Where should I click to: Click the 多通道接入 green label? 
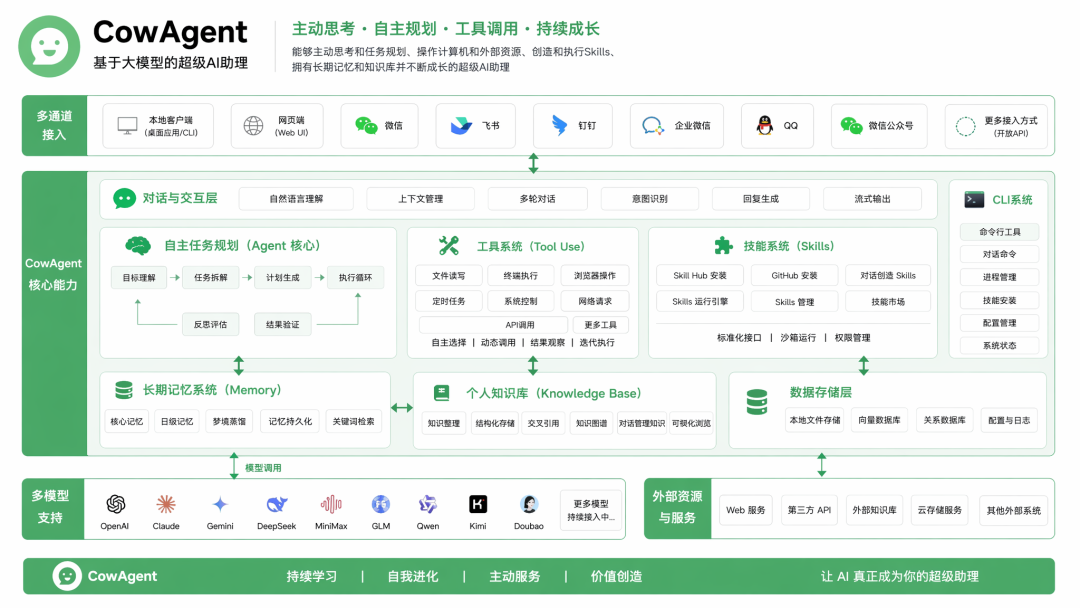tap(54, 125)
